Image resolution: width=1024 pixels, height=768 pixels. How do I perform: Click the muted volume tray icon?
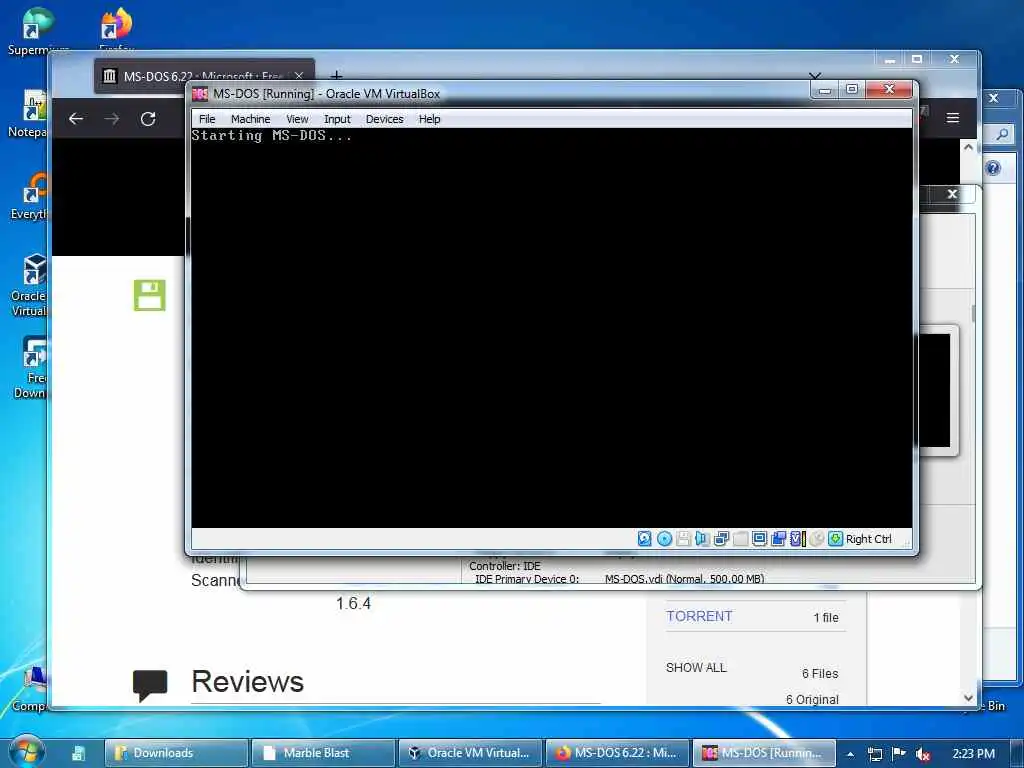coord(923,754)
